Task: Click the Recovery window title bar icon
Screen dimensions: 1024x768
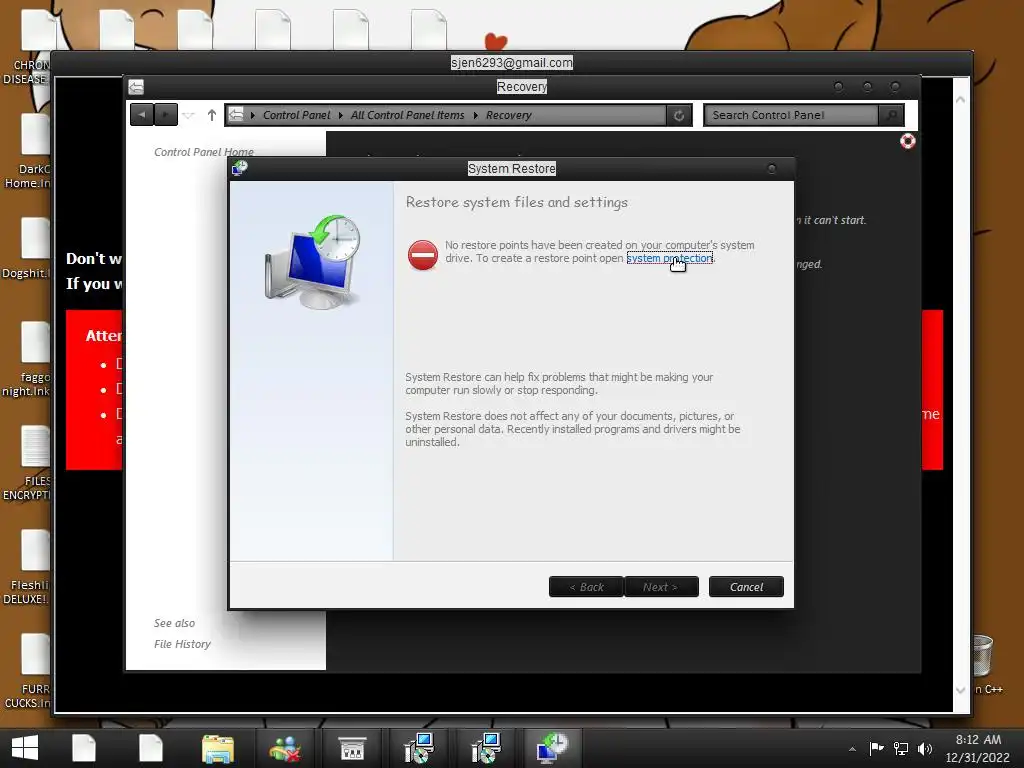Action: tap(136, 87)
